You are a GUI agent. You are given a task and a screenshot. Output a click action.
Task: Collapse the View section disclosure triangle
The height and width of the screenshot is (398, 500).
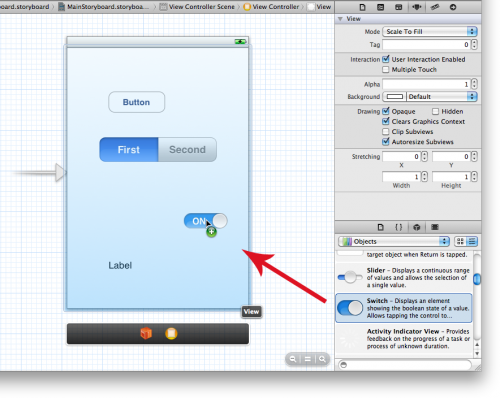(x=340, y=19)
